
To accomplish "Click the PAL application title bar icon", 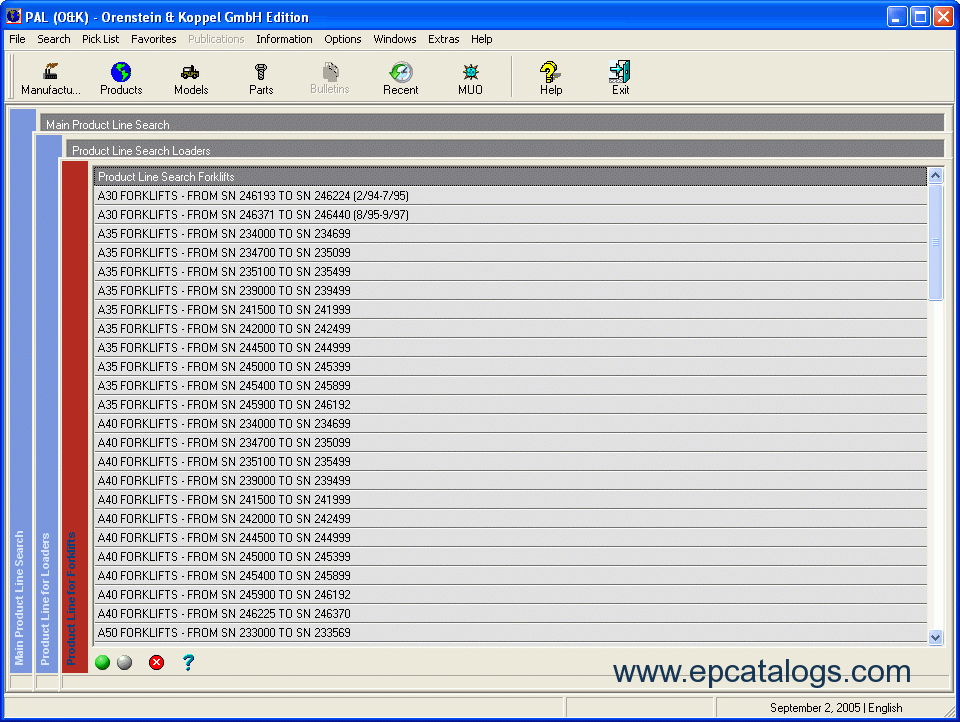I will tap(13, 16).
